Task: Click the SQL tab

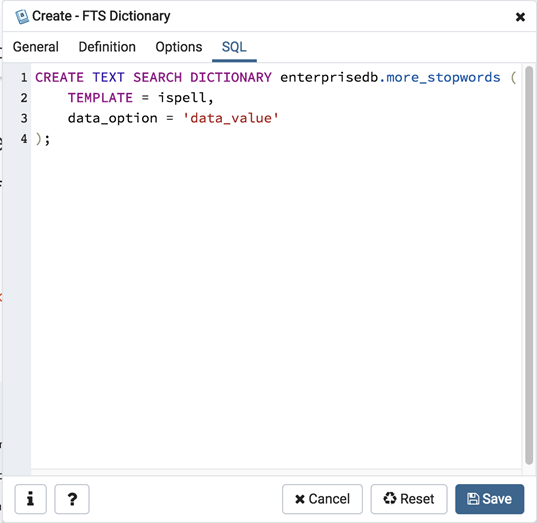Action: (x=234, y=47)
